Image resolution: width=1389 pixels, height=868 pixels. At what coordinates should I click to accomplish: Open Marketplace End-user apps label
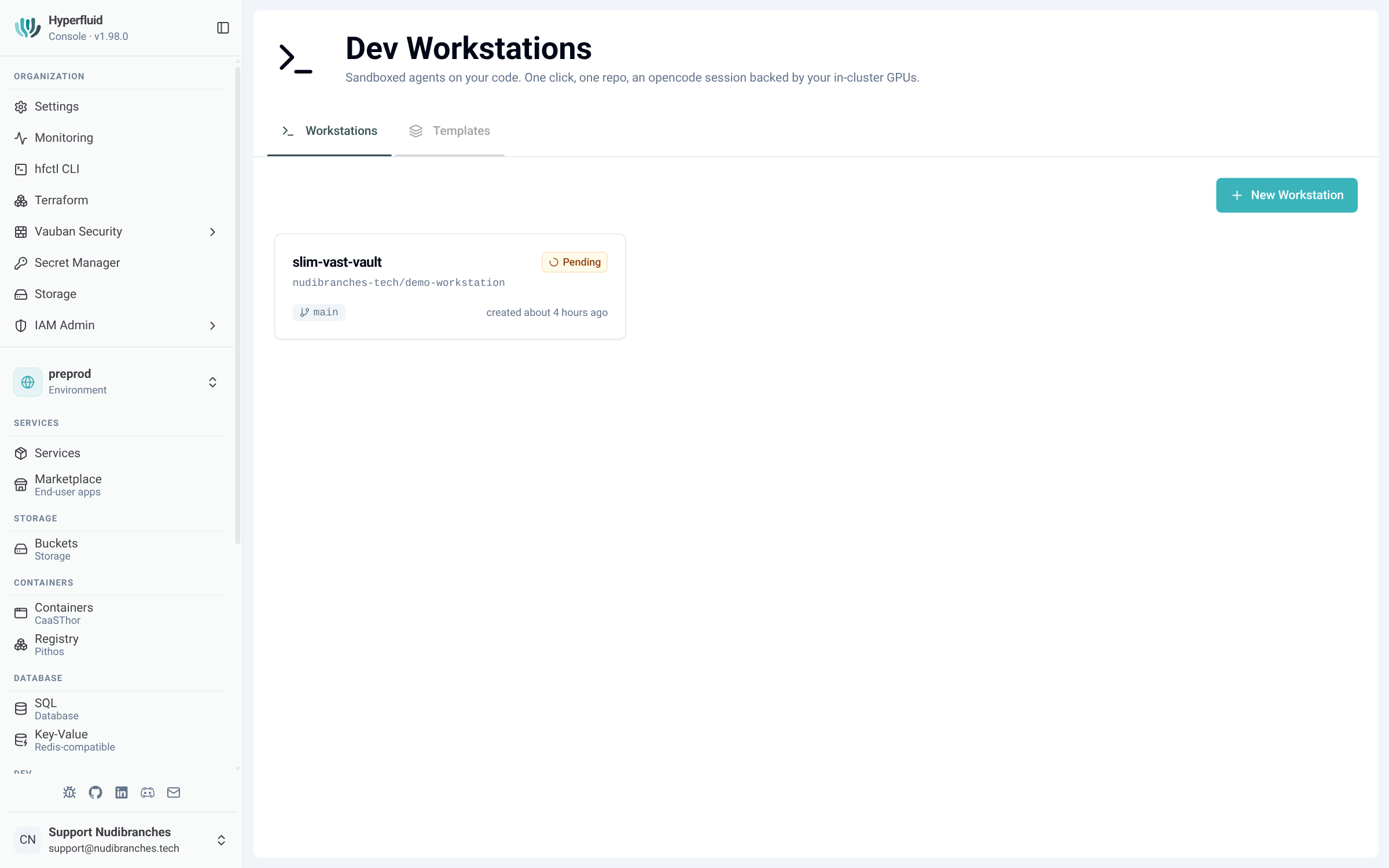[x=68, y=485]
